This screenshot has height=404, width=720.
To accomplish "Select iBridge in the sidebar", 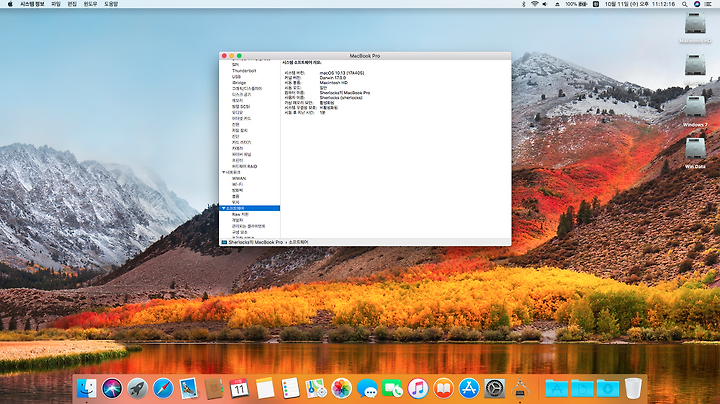I will (x=239, y=83).
